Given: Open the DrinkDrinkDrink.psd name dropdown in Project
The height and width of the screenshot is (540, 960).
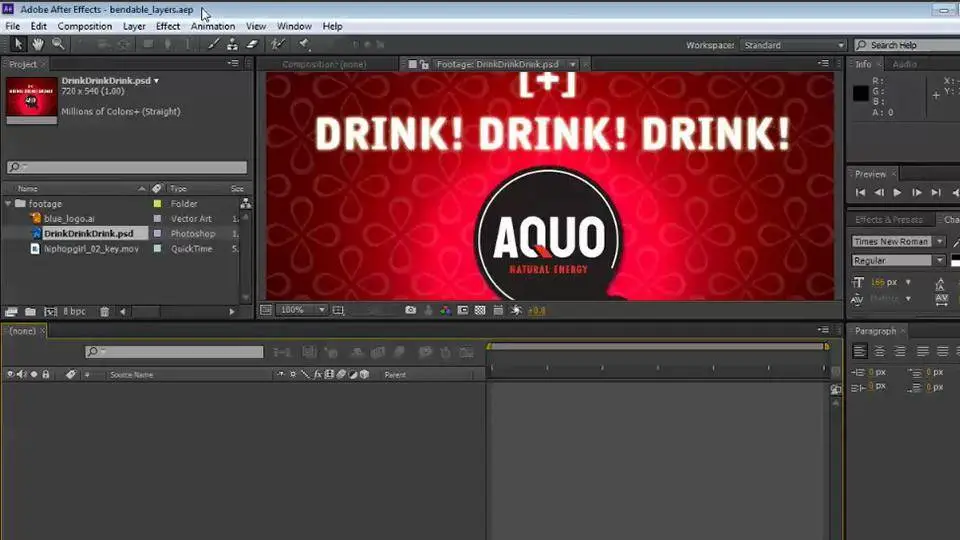Looking at the screenshot, I should point(156,81).
